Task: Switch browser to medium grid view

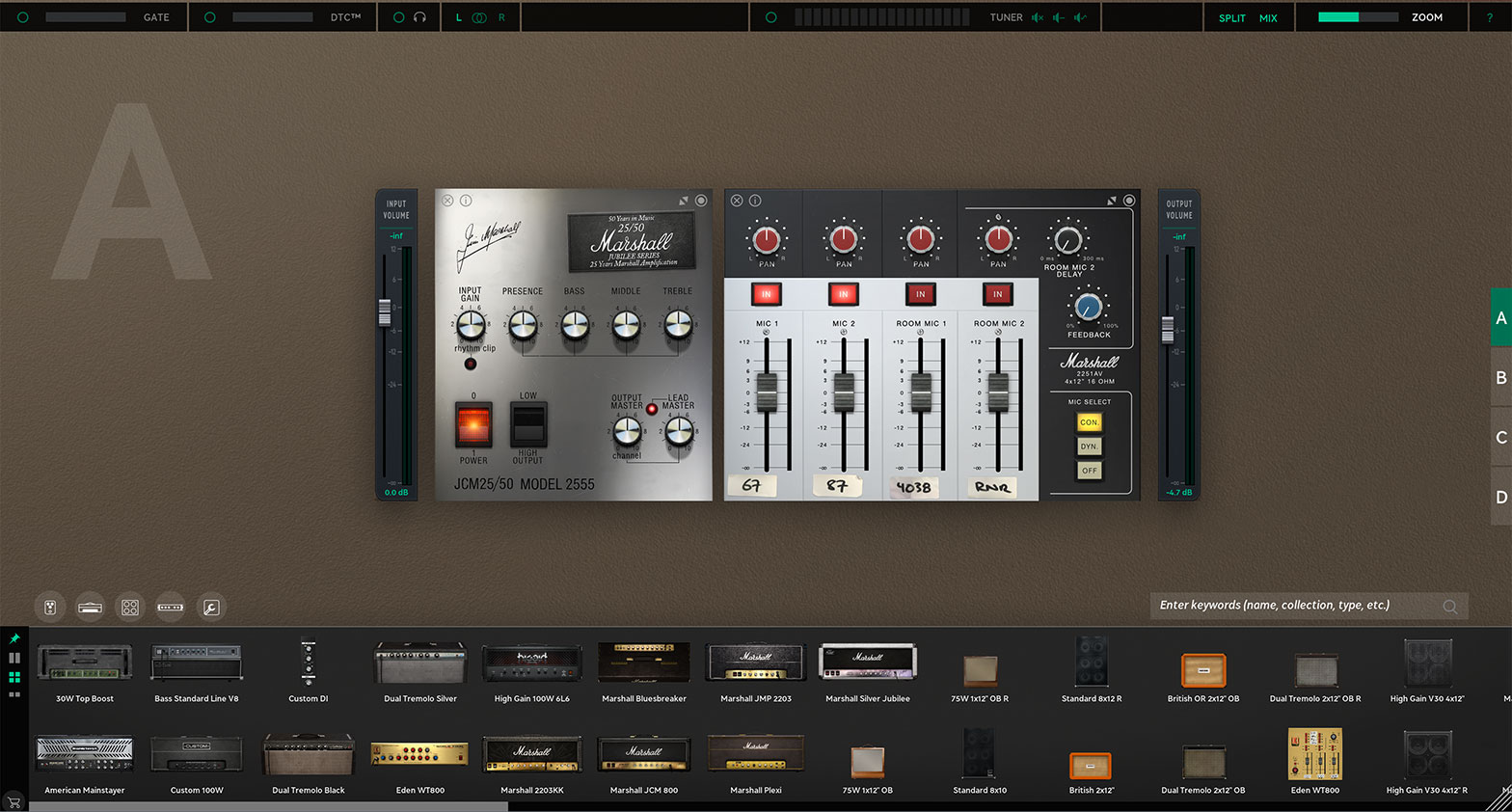Action: (x=14, y=677)
